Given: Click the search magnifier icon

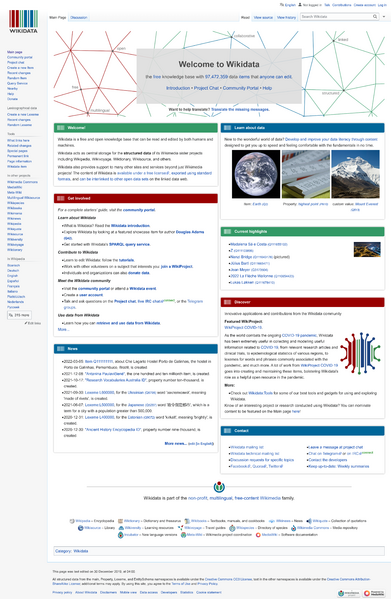Looking at the screenshot, I should coord(375,16).
